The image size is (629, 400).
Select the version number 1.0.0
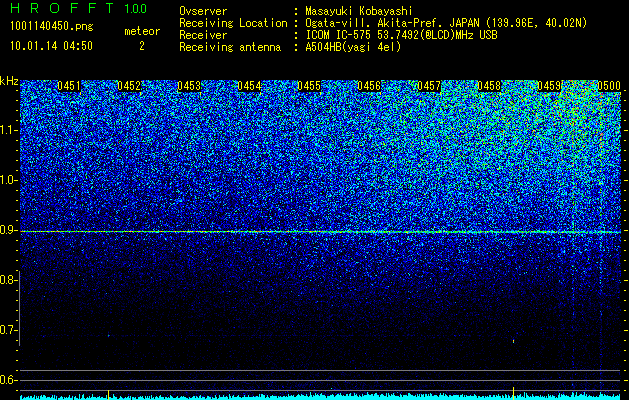click(136, 9)
